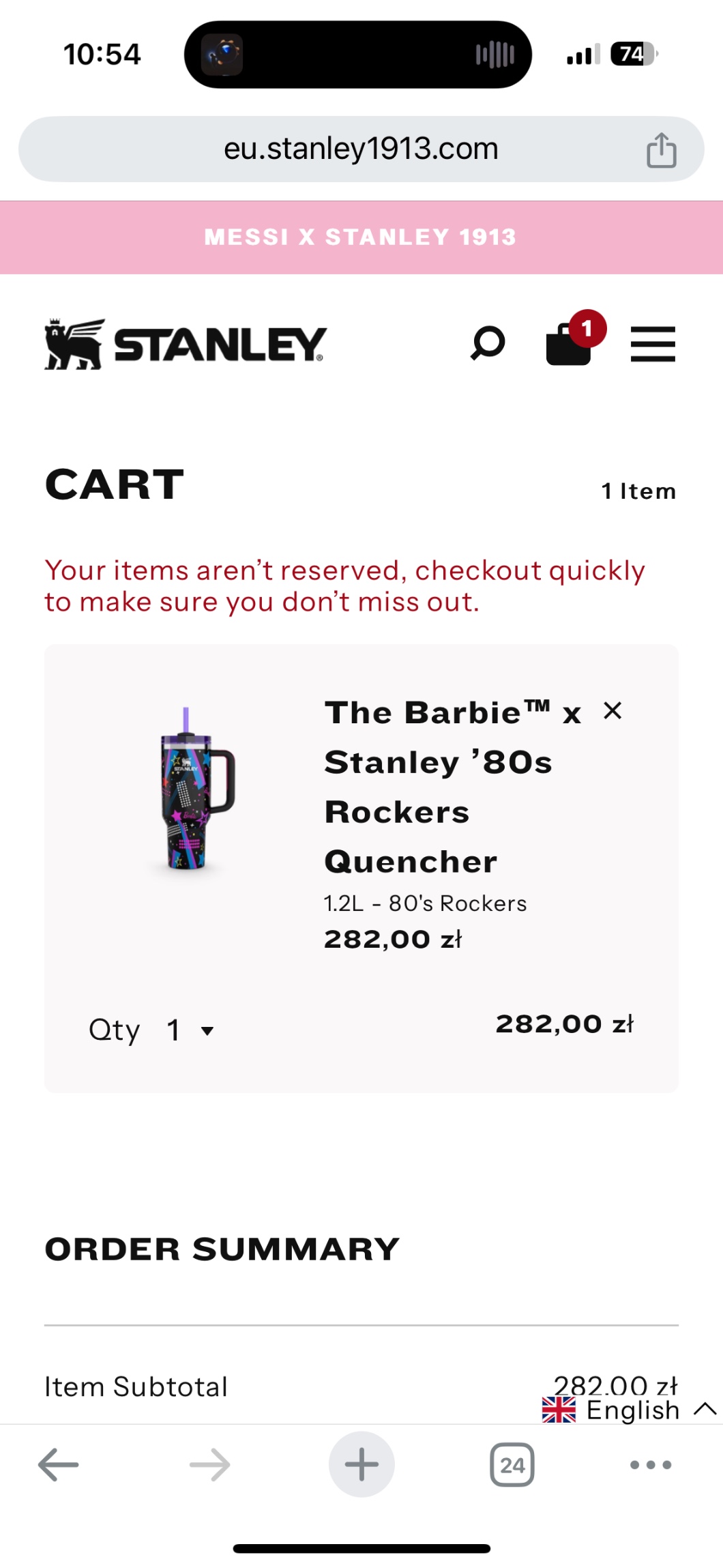Tap the browser forward arrow

[210, 1464]
